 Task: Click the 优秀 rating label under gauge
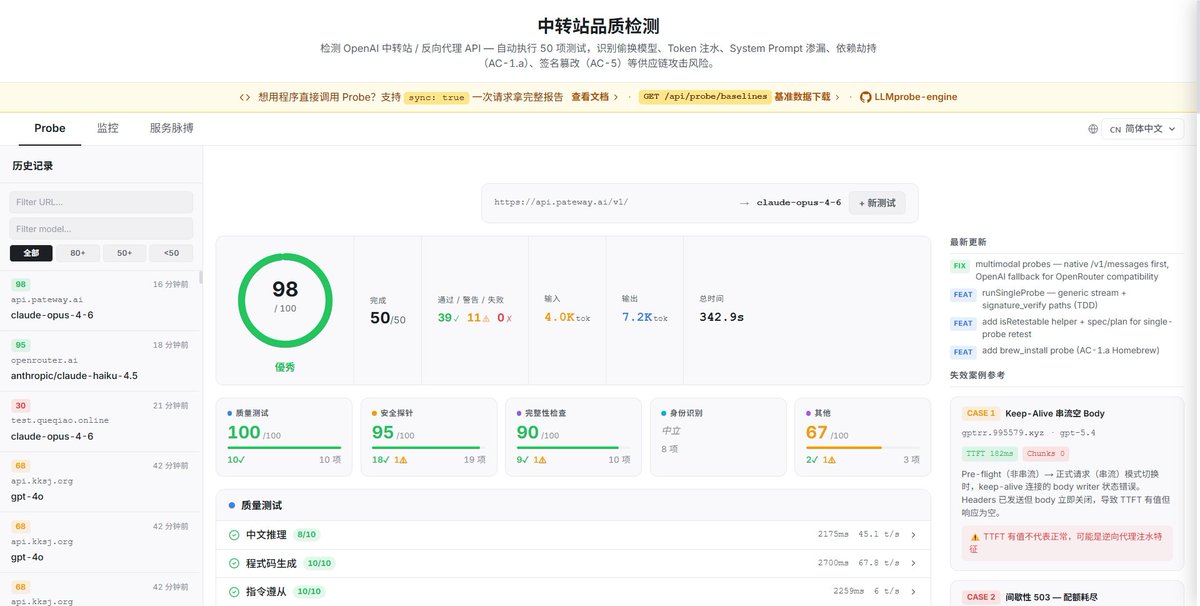pyautogui.click(x=285, y=367)
